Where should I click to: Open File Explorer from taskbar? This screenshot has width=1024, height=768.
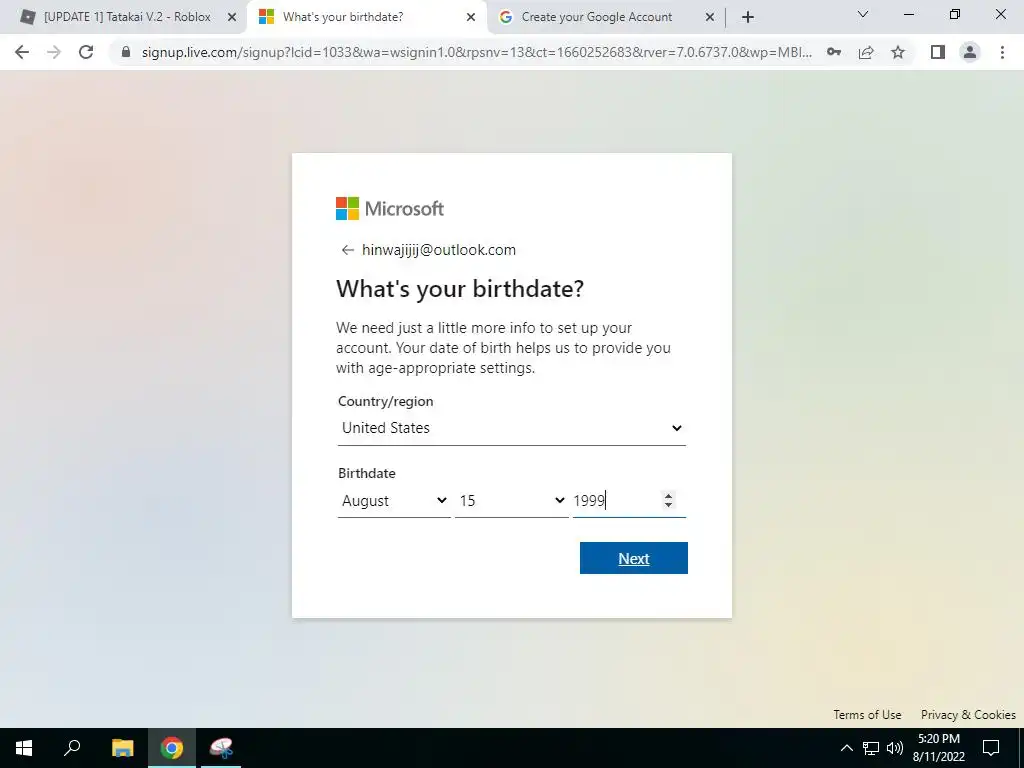122,748
